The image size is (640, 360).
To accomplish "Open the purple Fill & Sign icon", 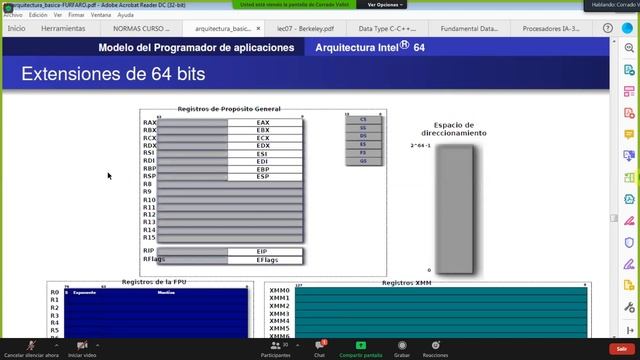I will point(629,264).
